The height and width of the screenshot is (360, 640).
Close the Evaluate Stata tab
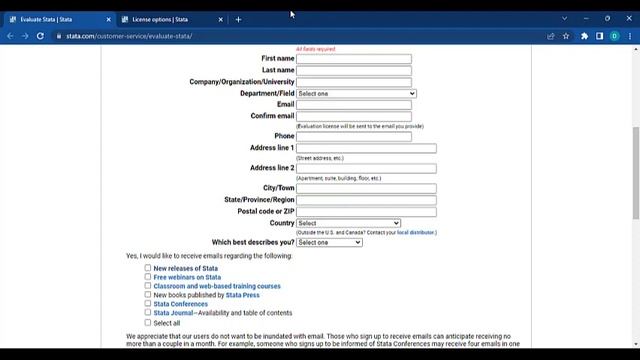click(x=108, y=19)
